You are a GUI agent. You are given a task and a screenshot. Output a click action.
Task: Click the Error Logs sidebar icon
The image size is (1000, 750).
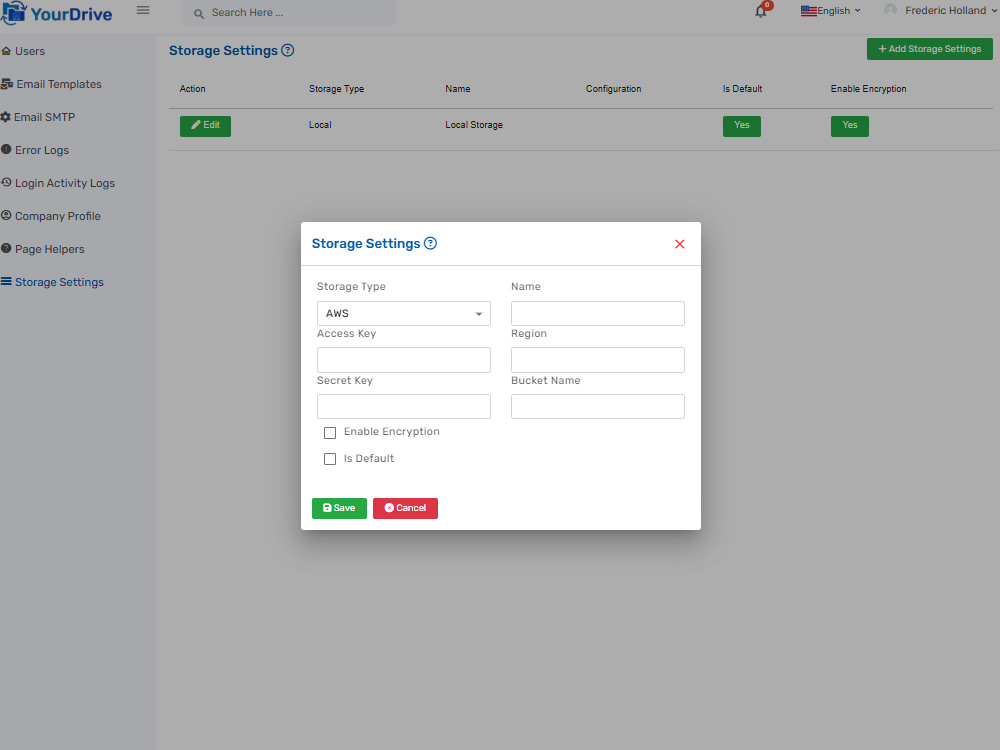(x=6, y=149)
